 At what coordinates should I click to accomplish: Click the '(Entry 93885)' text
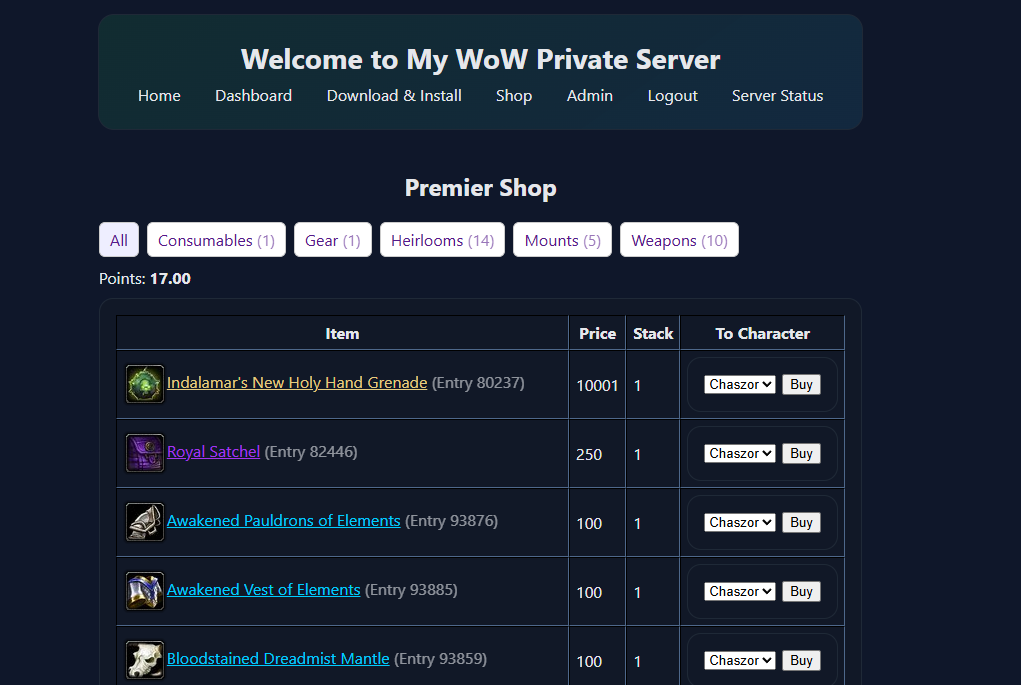411,590
